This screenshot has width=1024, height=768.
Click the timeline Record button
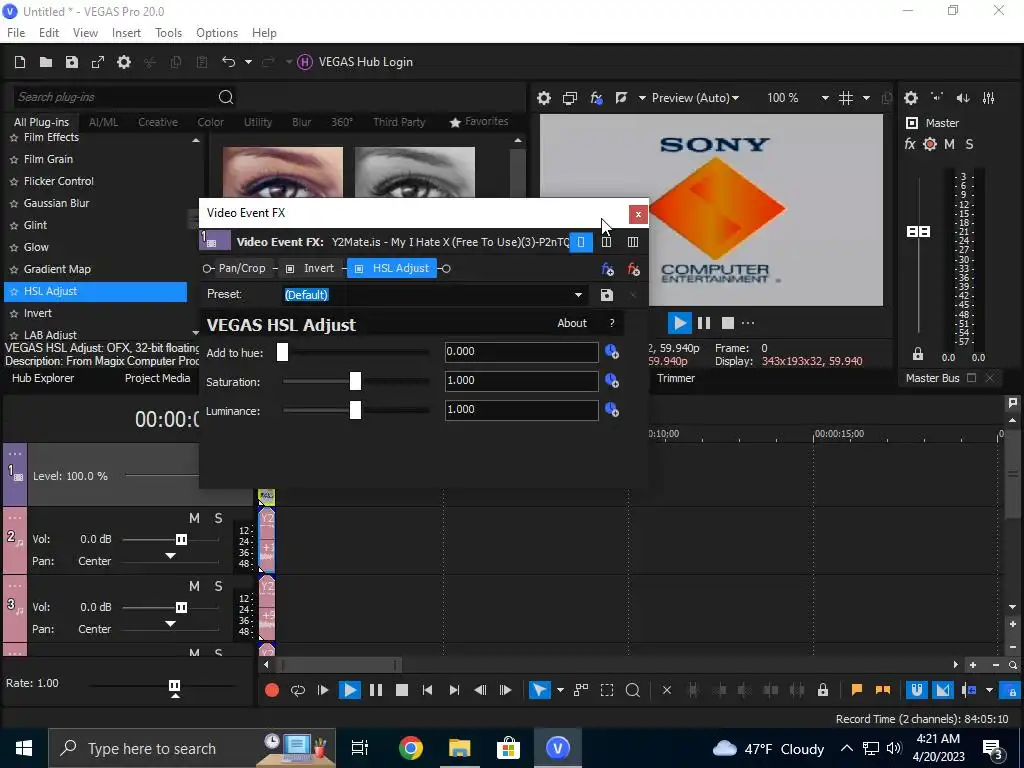(x=272, y=690)
